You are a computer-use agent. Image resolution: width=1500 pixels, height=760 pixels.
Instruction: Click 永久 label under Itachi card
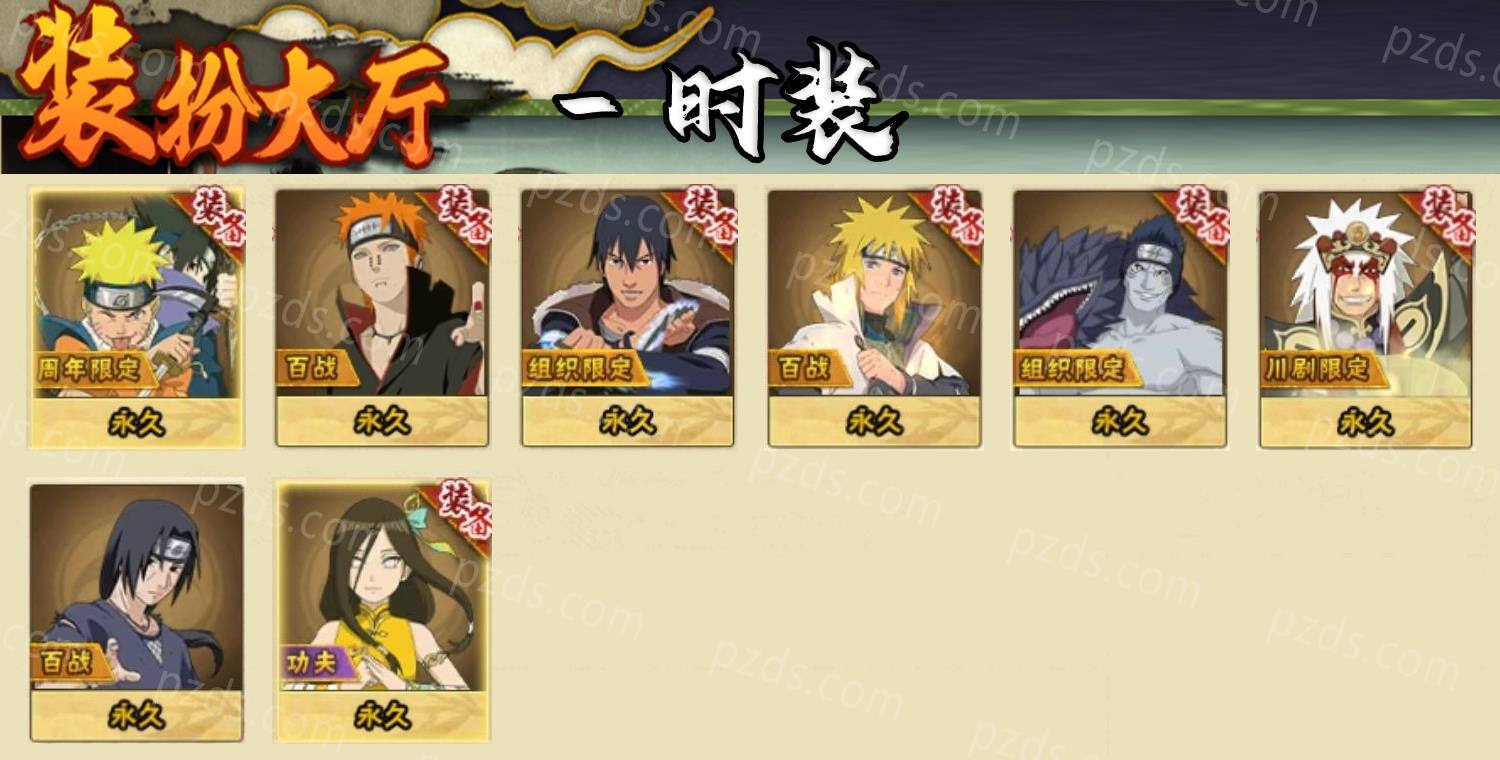click(x=137, y=716)
